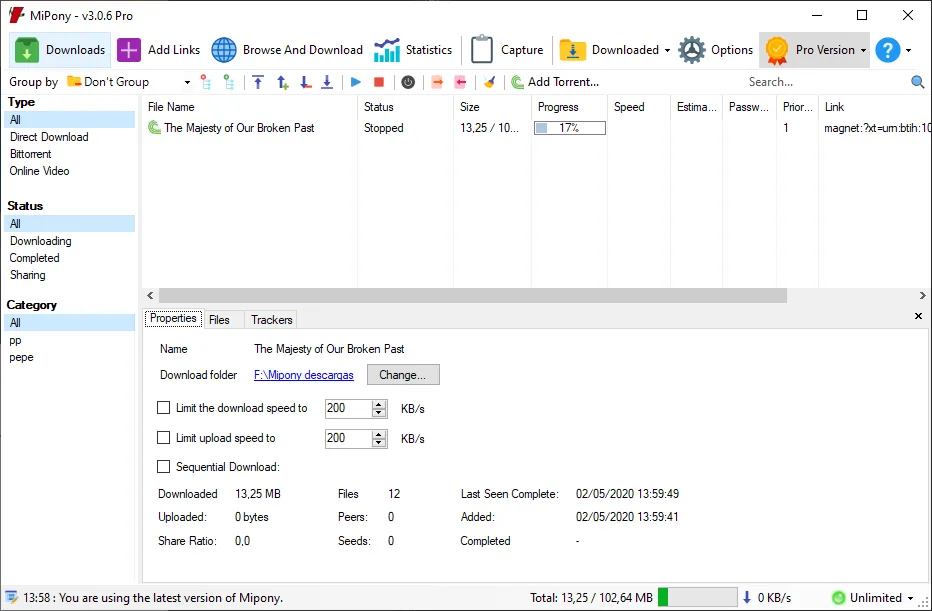Increase upload speed limit with up spinner

coord(379,434)
